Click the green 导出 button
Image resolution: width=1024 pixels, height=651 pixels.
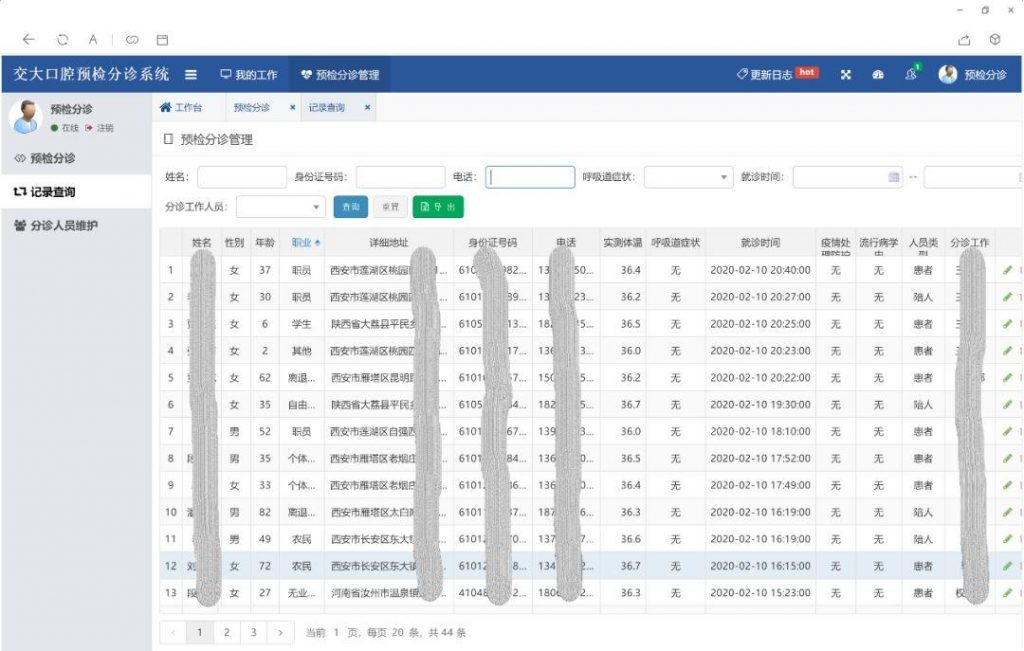pos(438,207)
